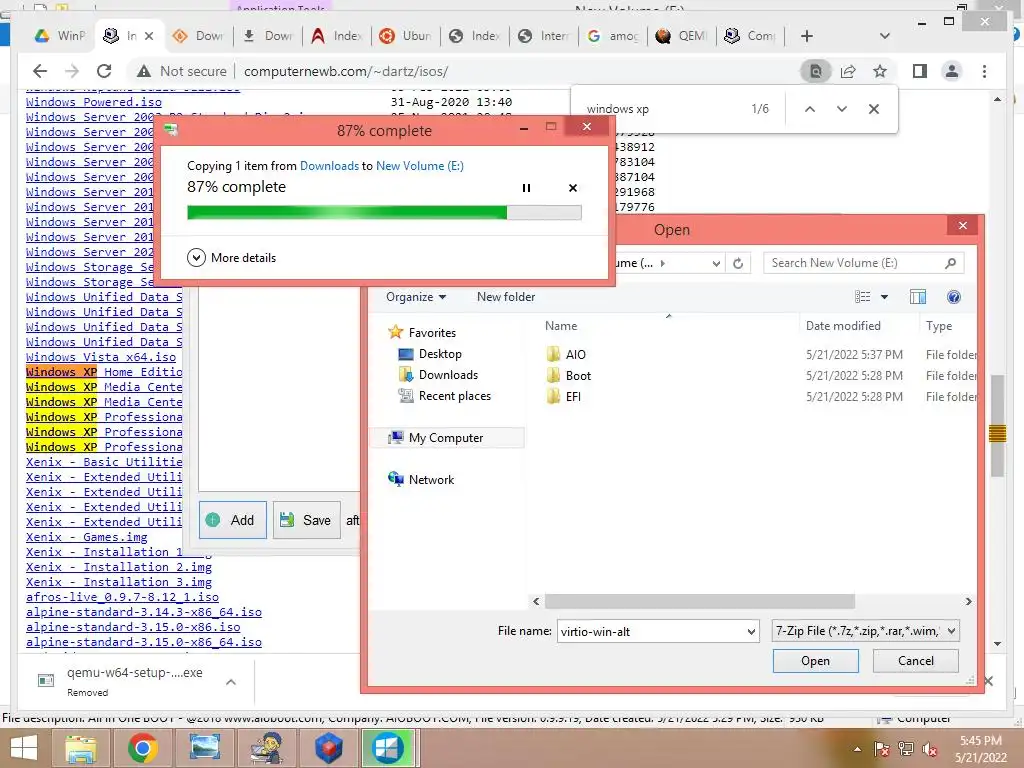Open a new Chrome tab
The height and width of the screenshot is (768, 1024).
tap(807, 36)
